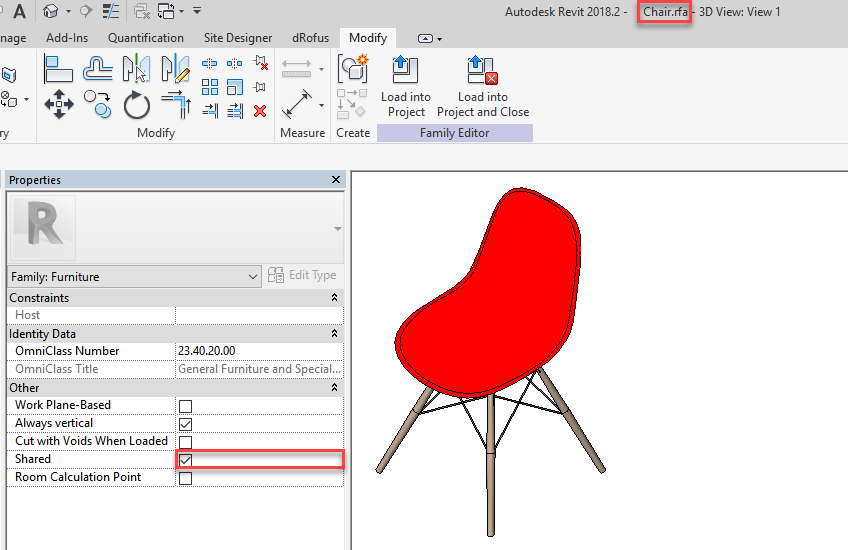
Task: Activate the Rotate tool
Action: click(136, 104)
